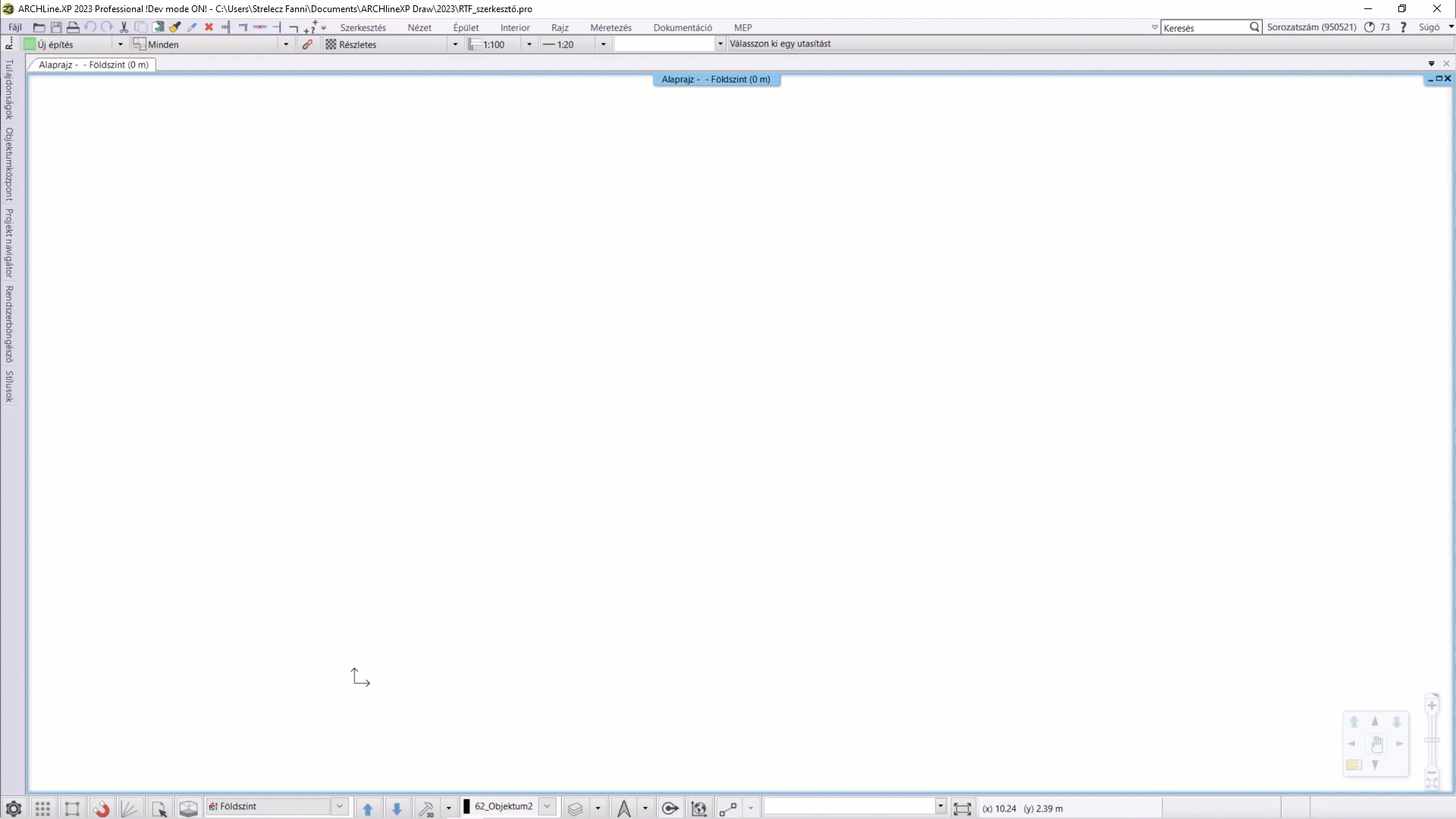Click the format painter brush icon
Viewport: 1456px width, 819px height.
tap(175, 27)
